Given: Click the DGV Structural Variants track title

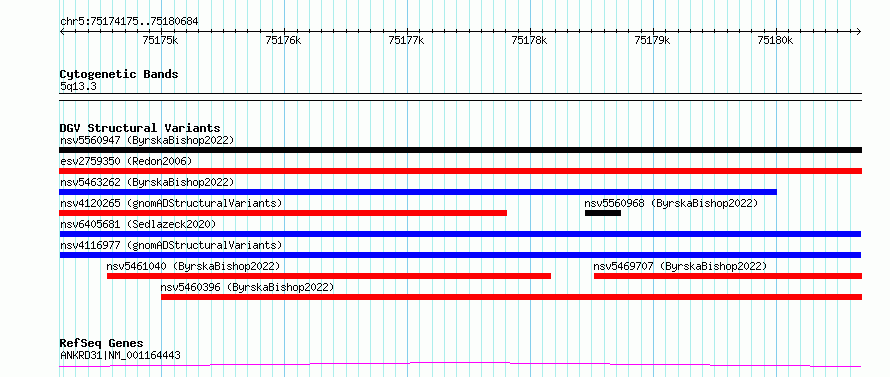Looking at the screenshot, I should [140, 128].
